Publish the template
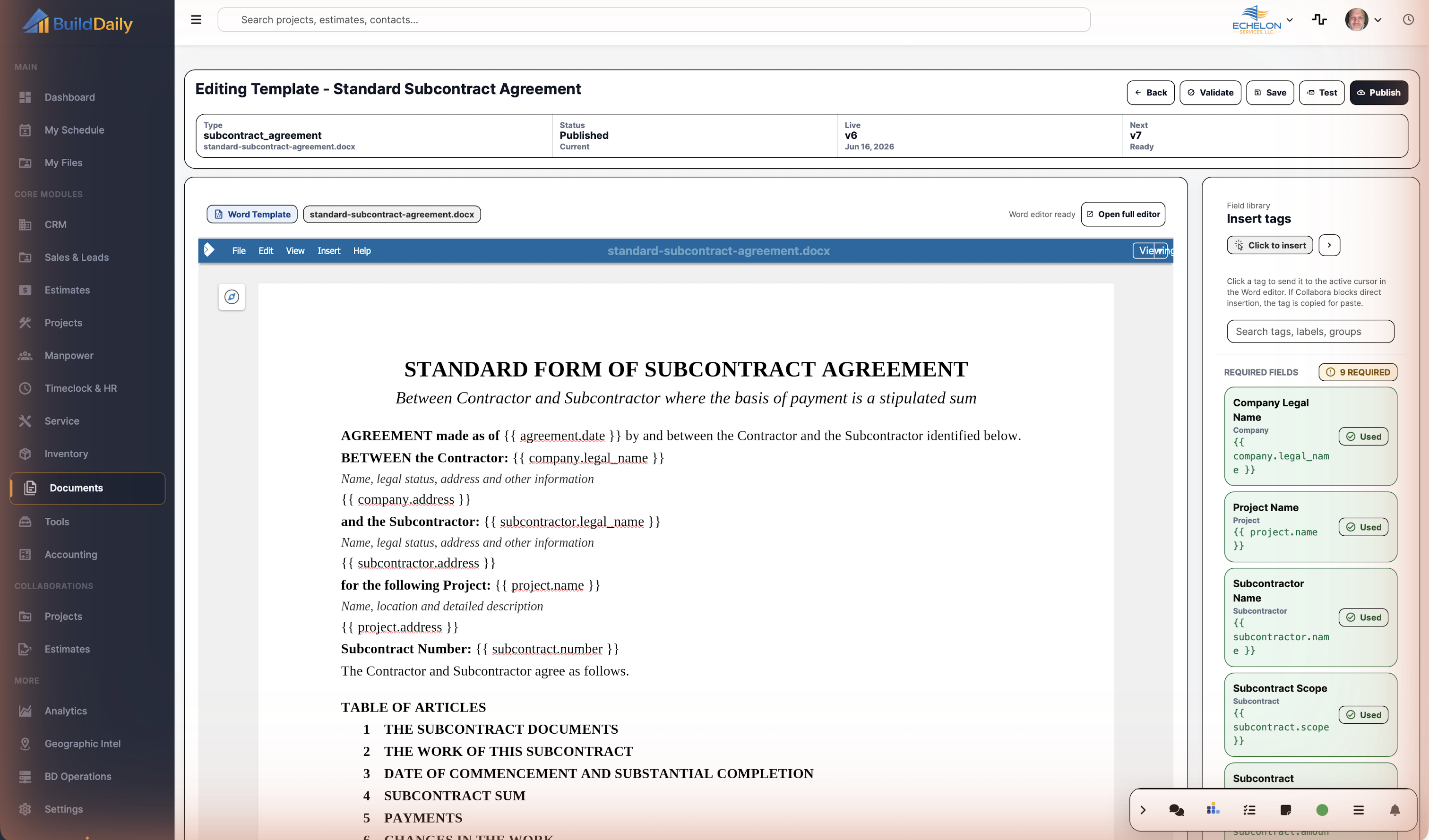 (x=1378, y=93)
